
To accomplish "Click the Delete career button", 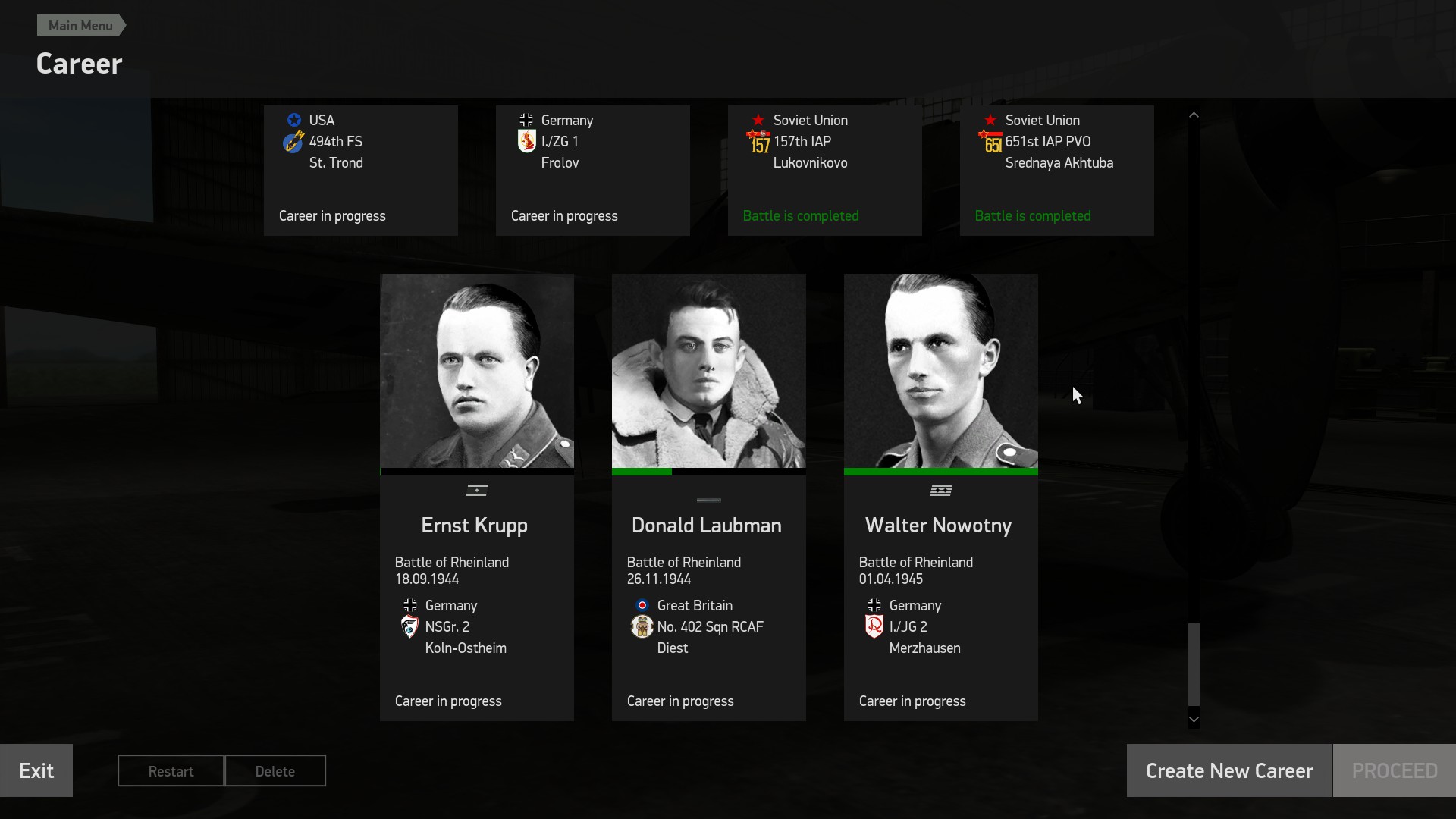I will click(x=275, y=771).
